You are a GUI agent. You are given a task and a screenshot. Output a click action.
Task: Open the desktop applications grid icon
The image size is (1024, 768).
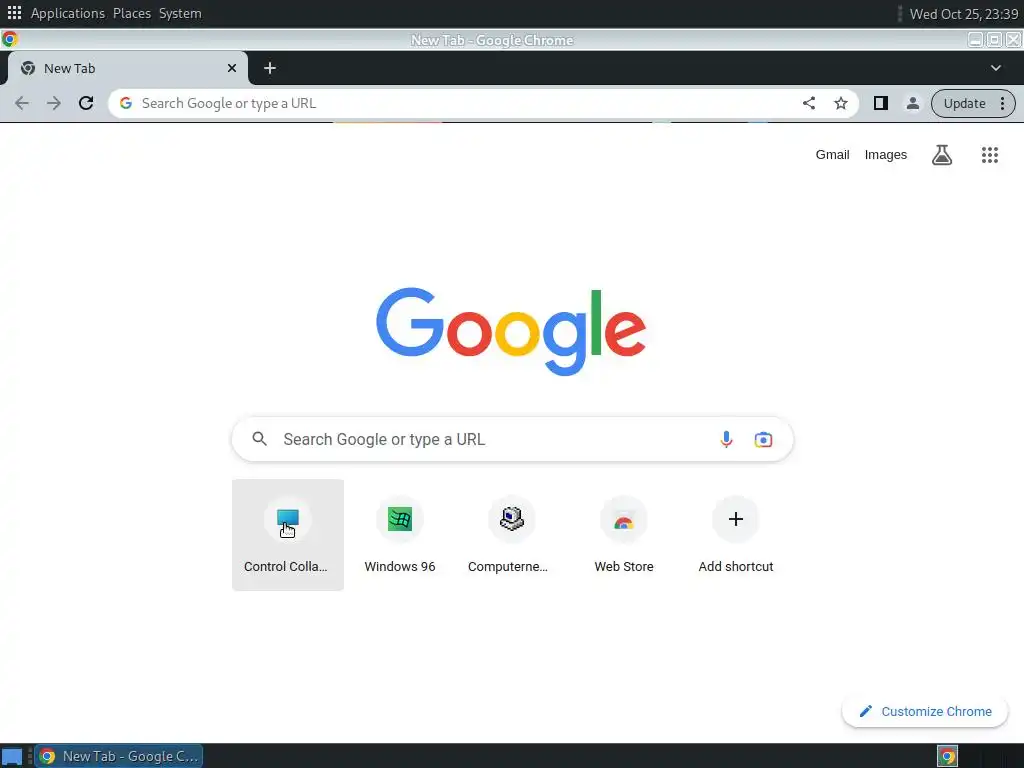[x=14, y=13]
